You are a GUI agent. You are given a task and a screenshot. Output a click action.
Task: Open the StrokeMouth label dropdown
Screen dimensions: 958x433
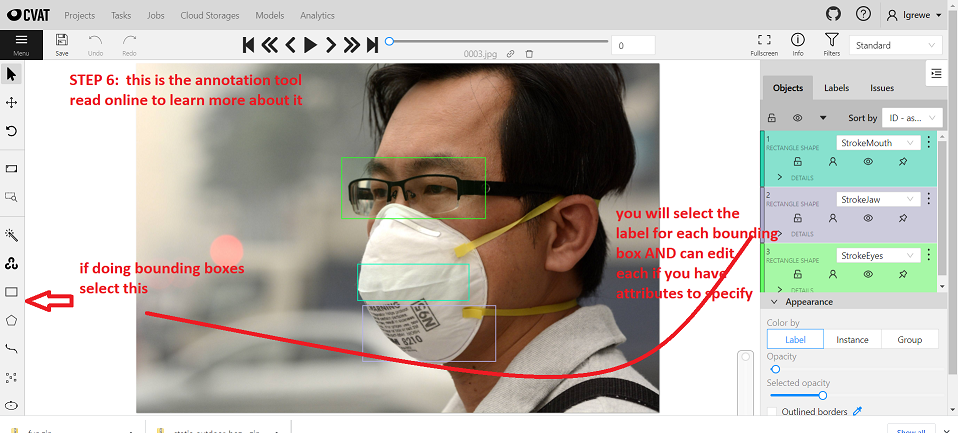tap(878, 143)
